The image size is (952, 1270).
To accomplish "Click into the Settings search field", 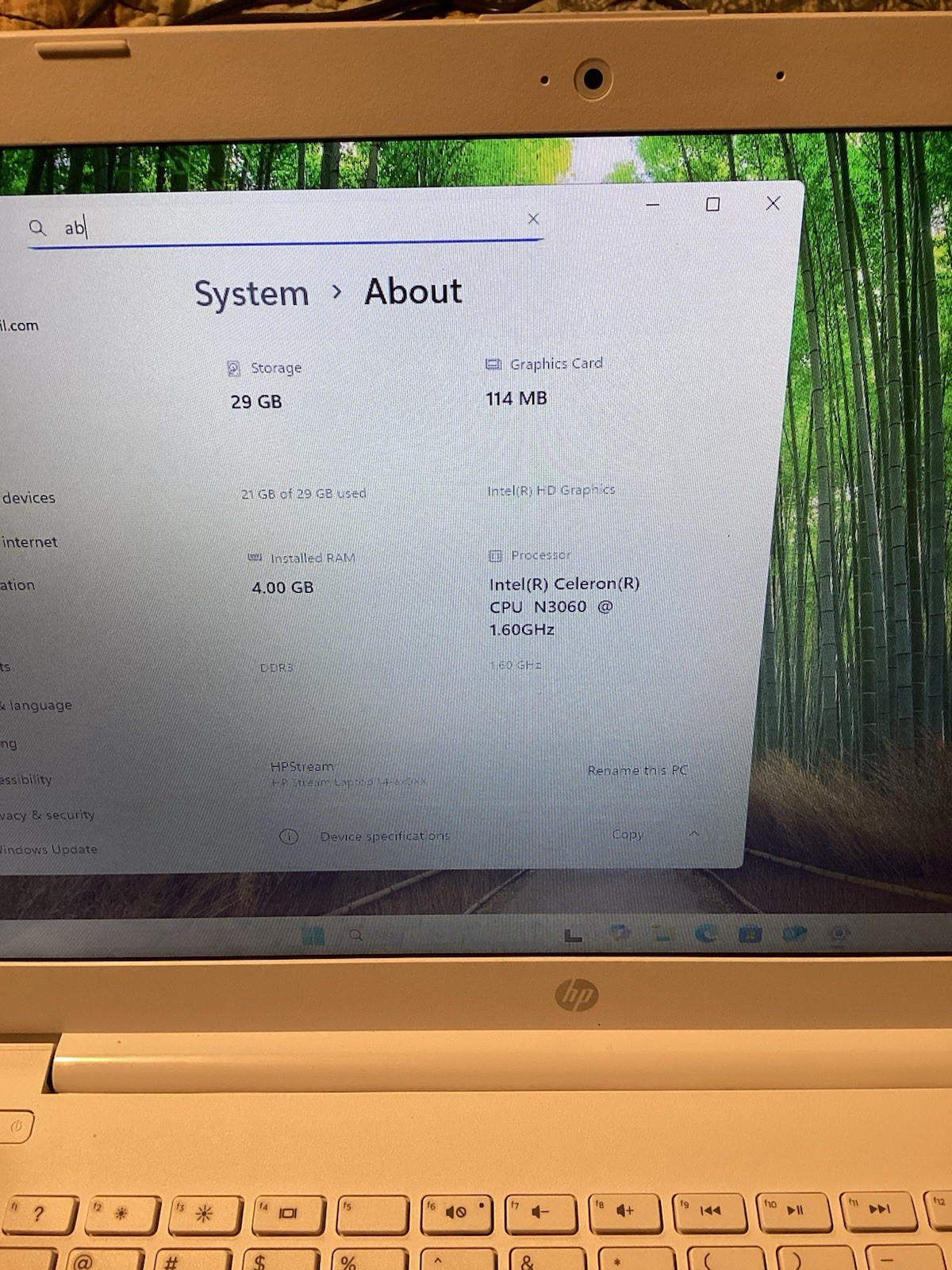I will 286,227.
